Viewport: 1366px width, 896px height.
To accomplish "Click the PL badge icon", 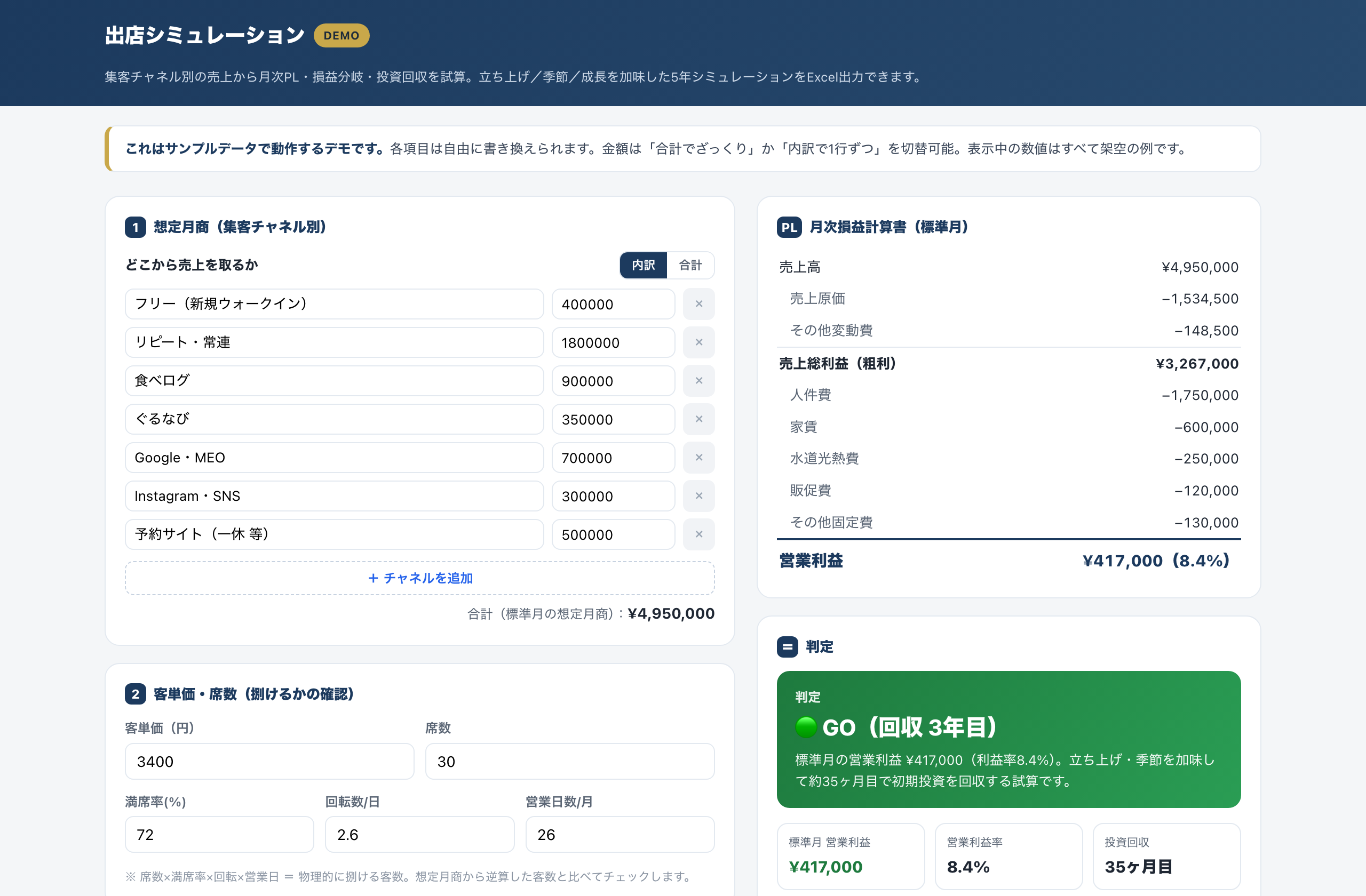I will 789,227.
